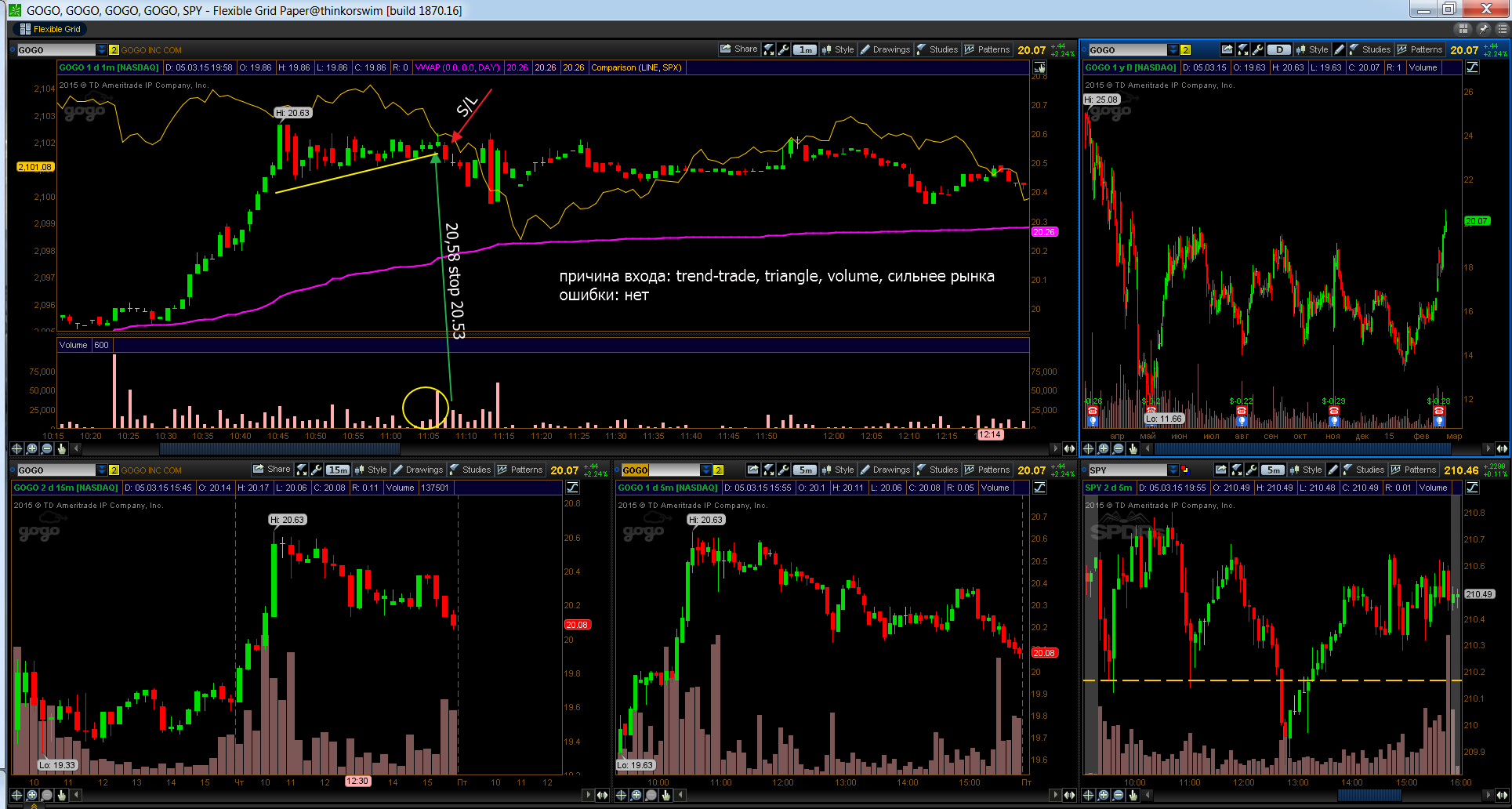The width and height of the screenshot is (1512, 809).
Task: Zoom in on the 1m chart
Action: [x=31, y=448]
